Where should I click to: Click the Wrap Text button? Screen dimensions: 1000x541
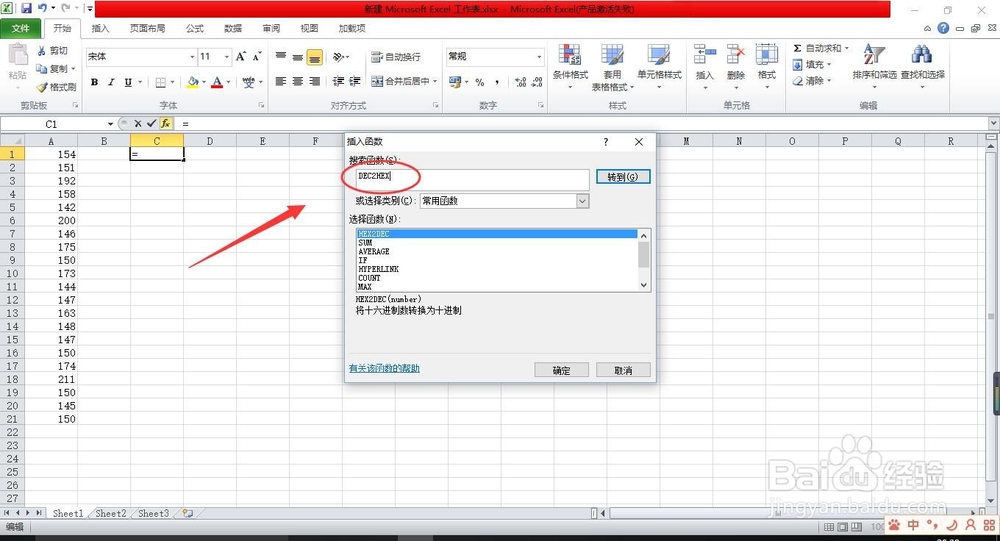pos(396,57)
